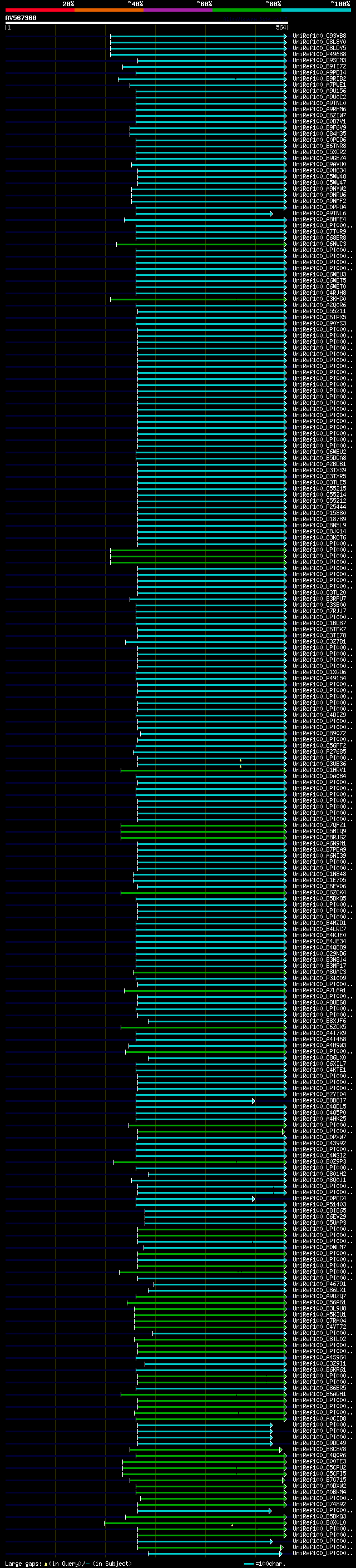Click the orange ~40% identity legend segment
The width and height of the screenshot is (356, 1568).
coord(109,10)
